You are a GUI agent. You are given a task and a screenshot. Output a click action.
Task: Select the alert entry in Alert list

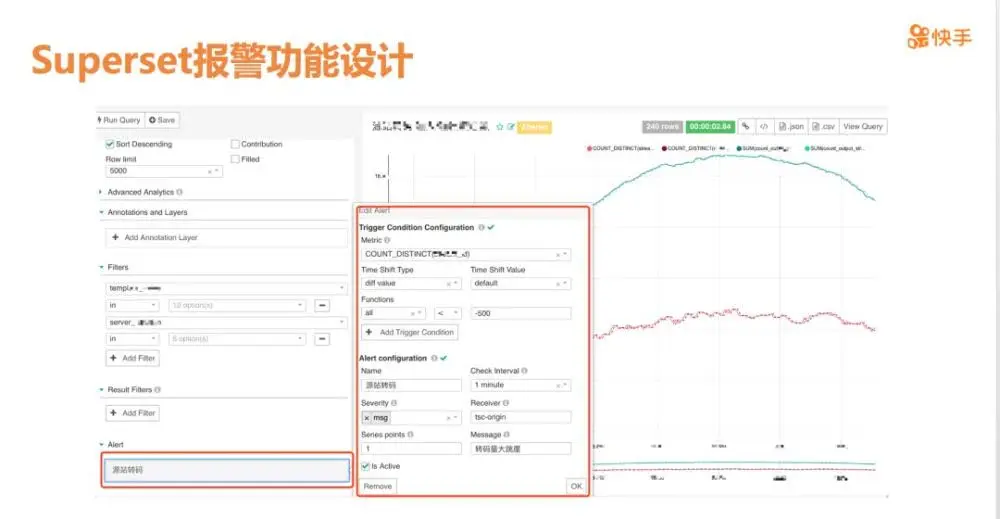[226, 470]
